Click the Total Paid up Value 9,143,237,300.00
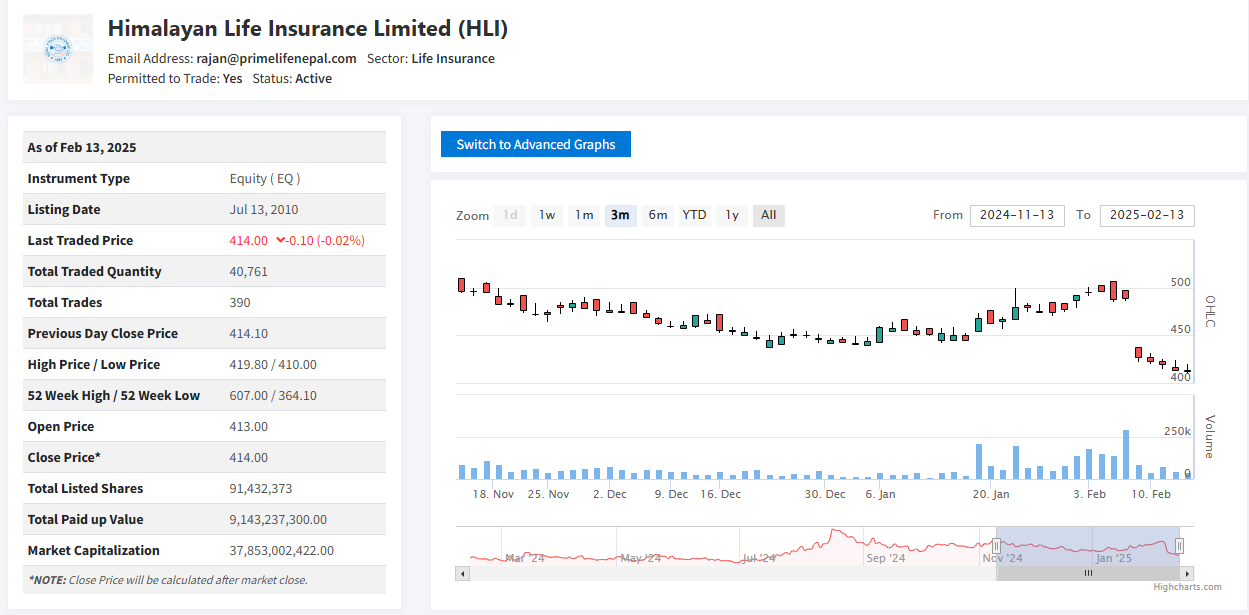1249x615 pixels. coord(278,519)
